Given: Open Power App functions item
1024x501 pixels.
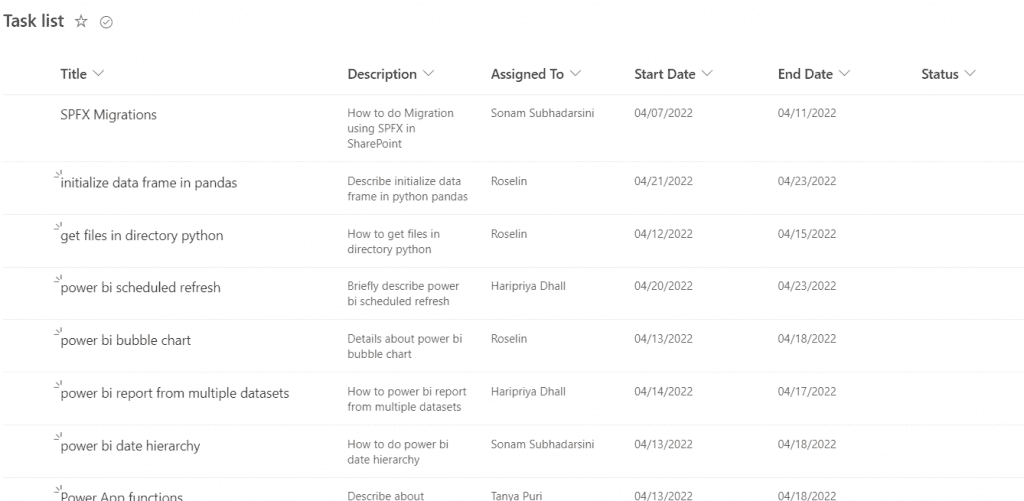Looking at the screenshot, I should point(121,496).
